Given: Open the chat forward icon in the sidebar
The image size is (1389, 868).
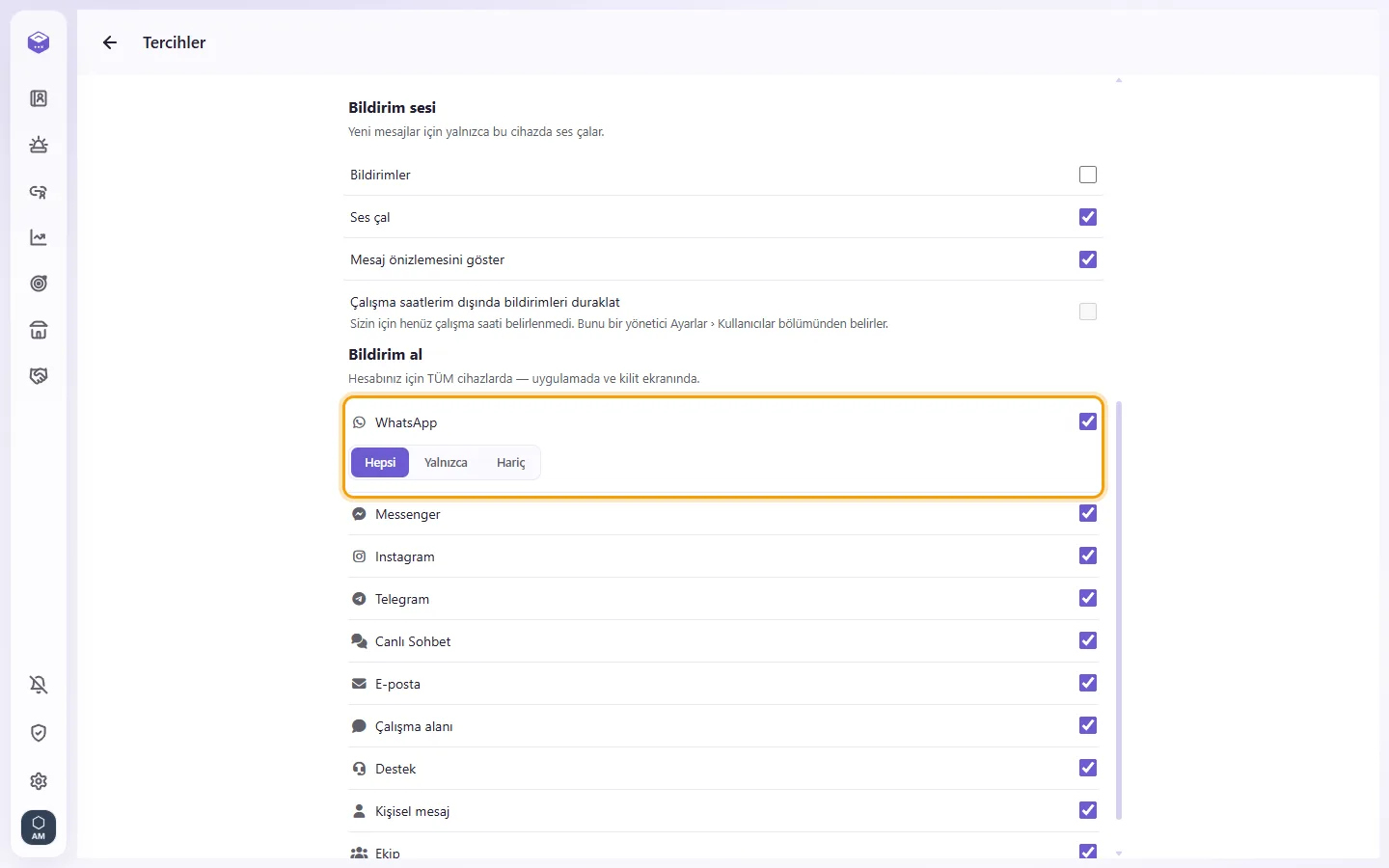Looking at the screenshot, I should [x=39, y=191].
